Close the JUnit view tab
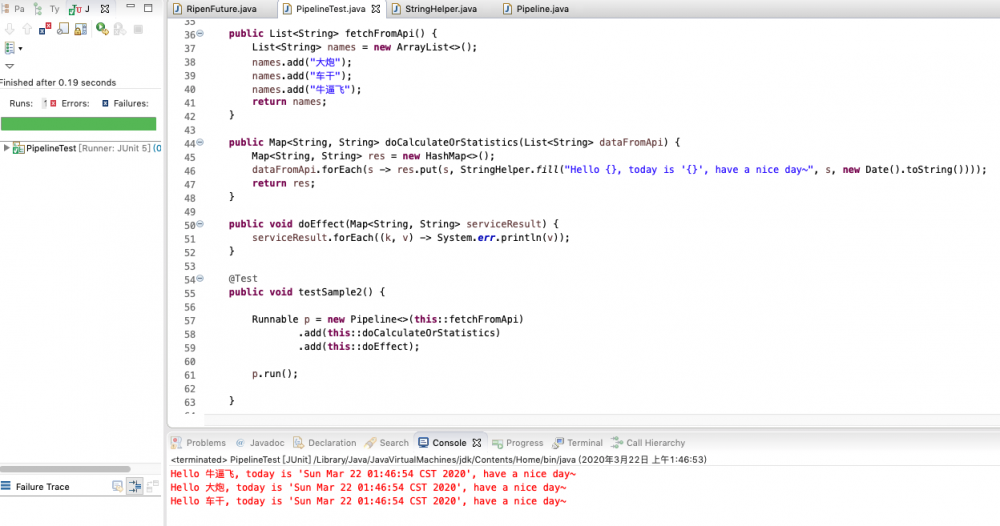The image size is (1000, 526). coord(105,9)
